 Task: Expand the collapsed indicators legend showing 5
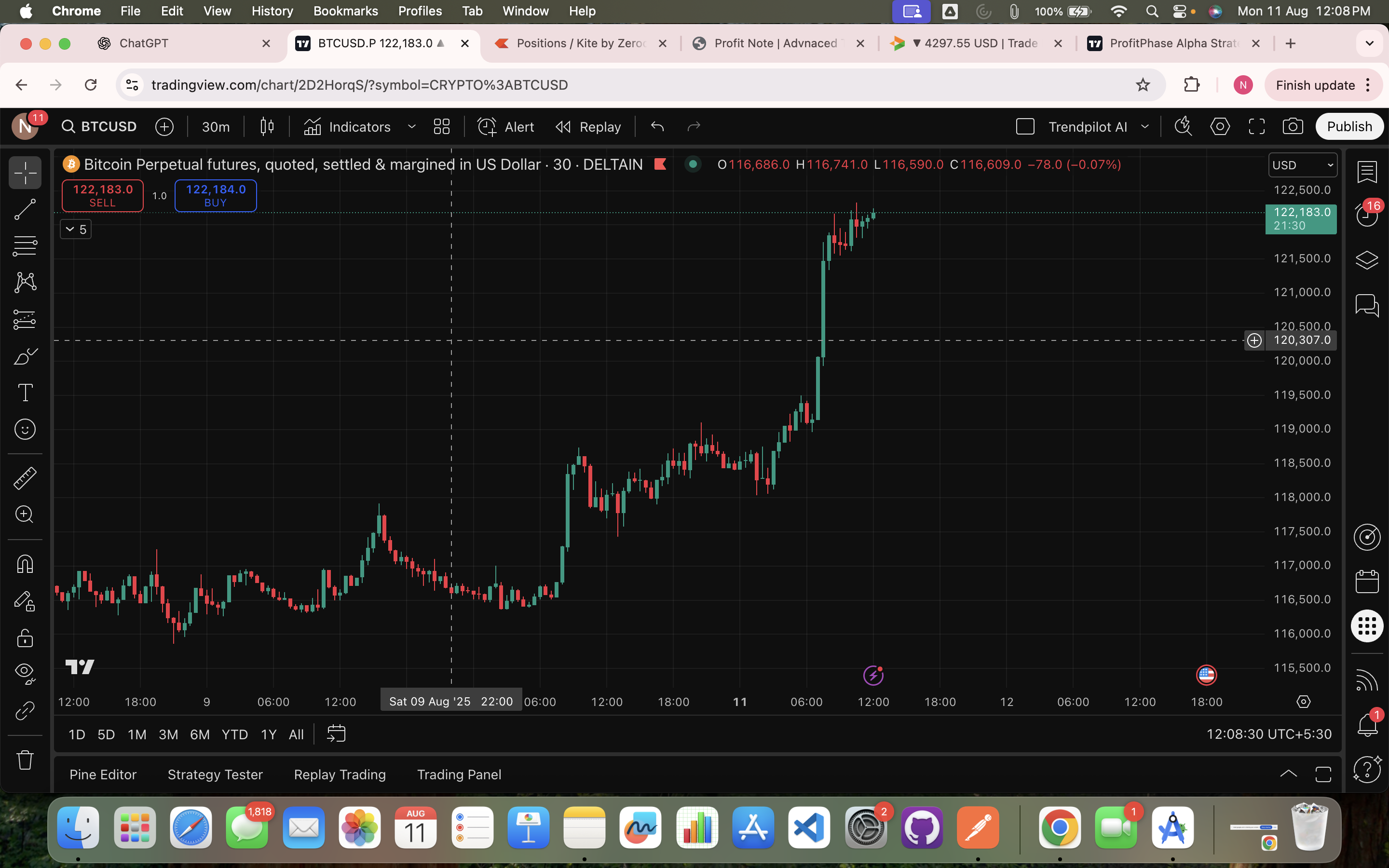pos(76,230)
